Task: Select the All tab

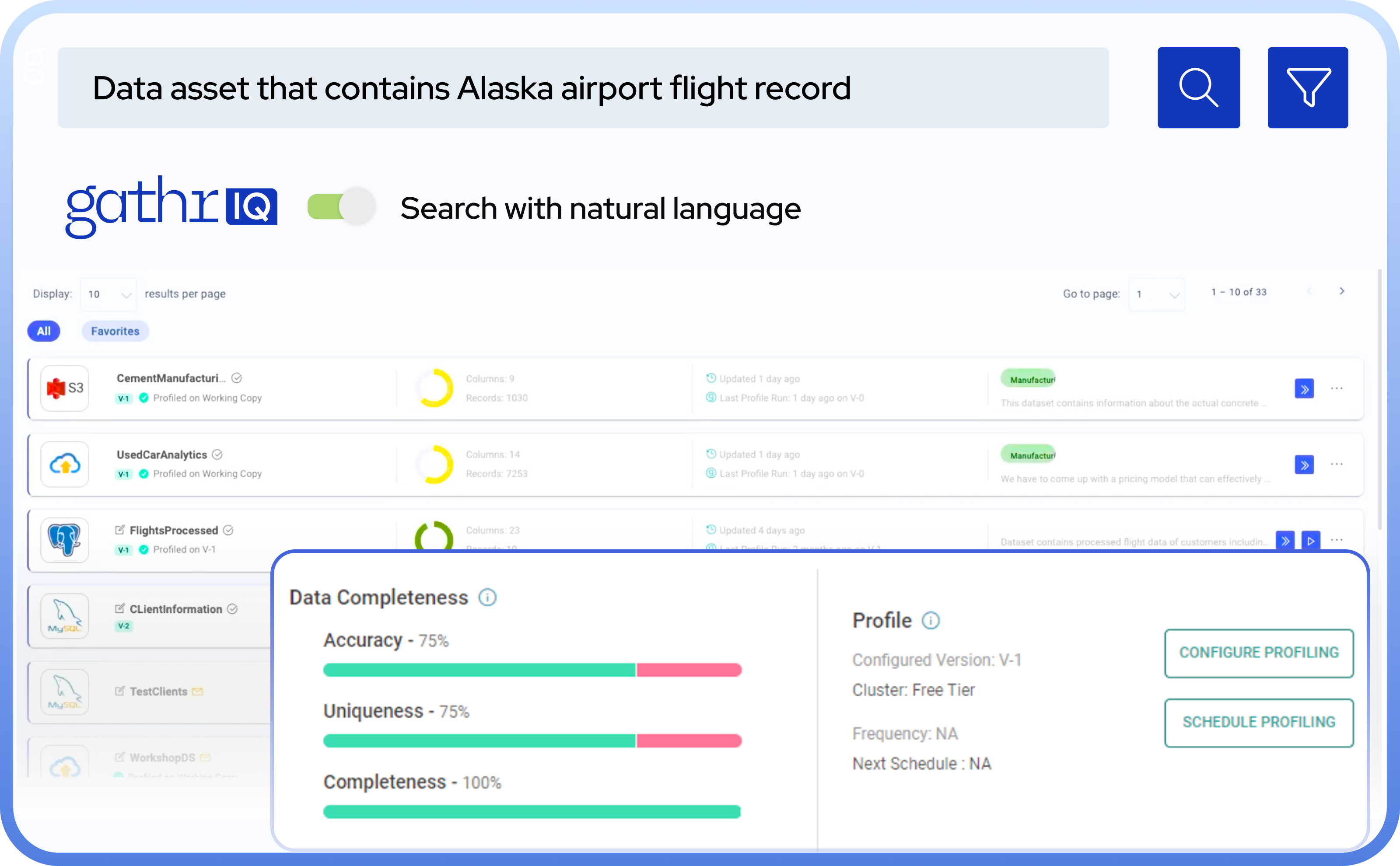Action: (44, 331)
